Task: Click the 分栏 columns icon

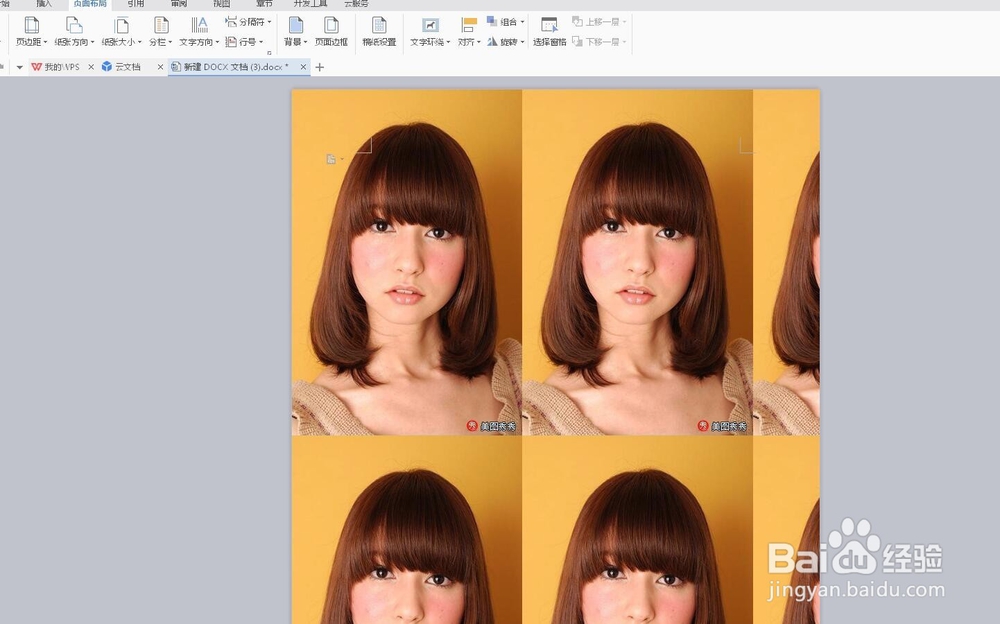Action: pyautogui.click(x=161, y=26)
